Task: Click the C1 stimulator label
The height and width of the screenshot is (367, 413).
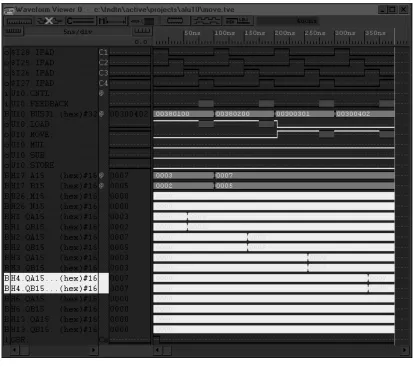Action: [103, 52]
